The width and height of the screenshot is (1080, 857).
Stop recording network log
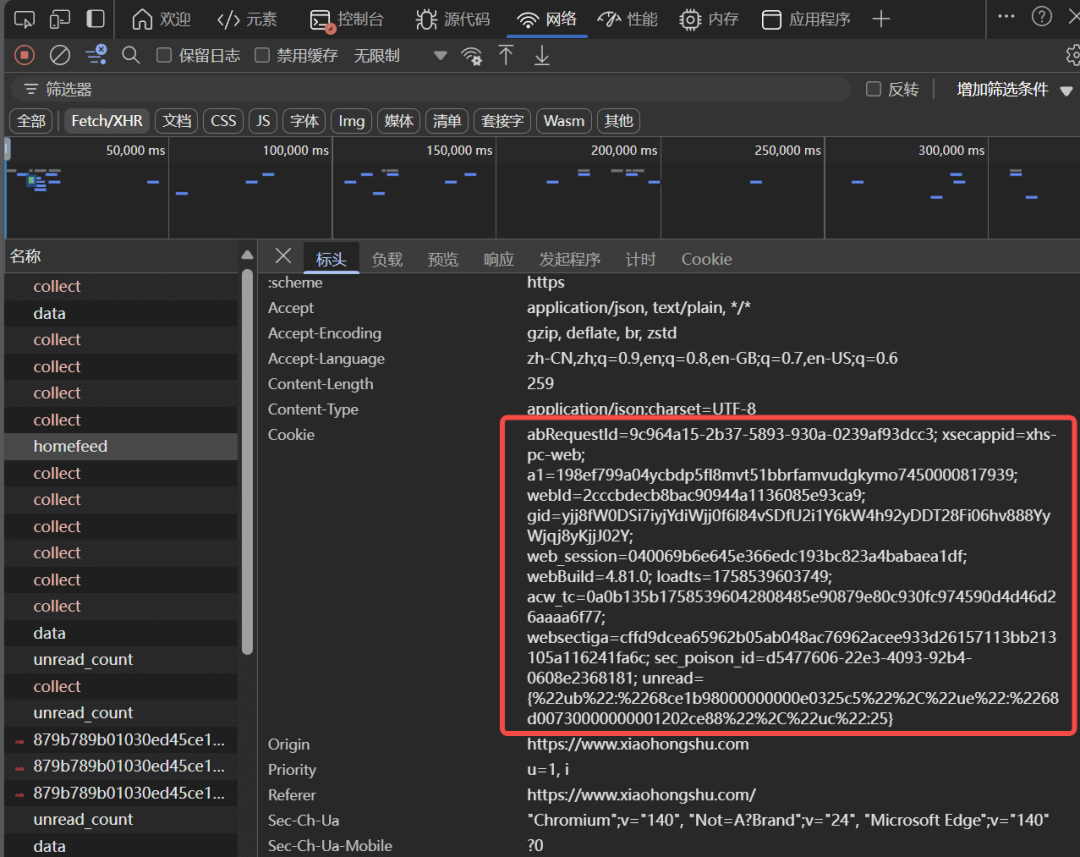[25, 56]
